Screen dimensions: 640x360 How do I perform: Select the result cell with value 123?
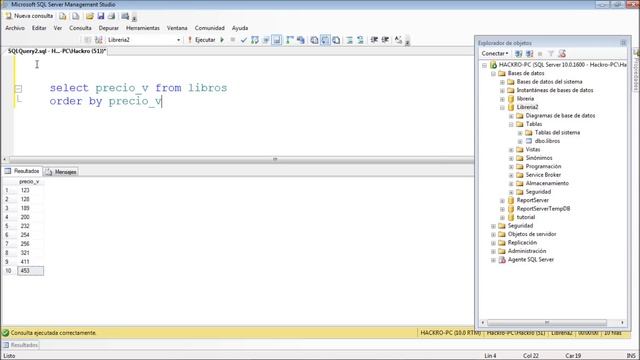(x=30, y=190)
